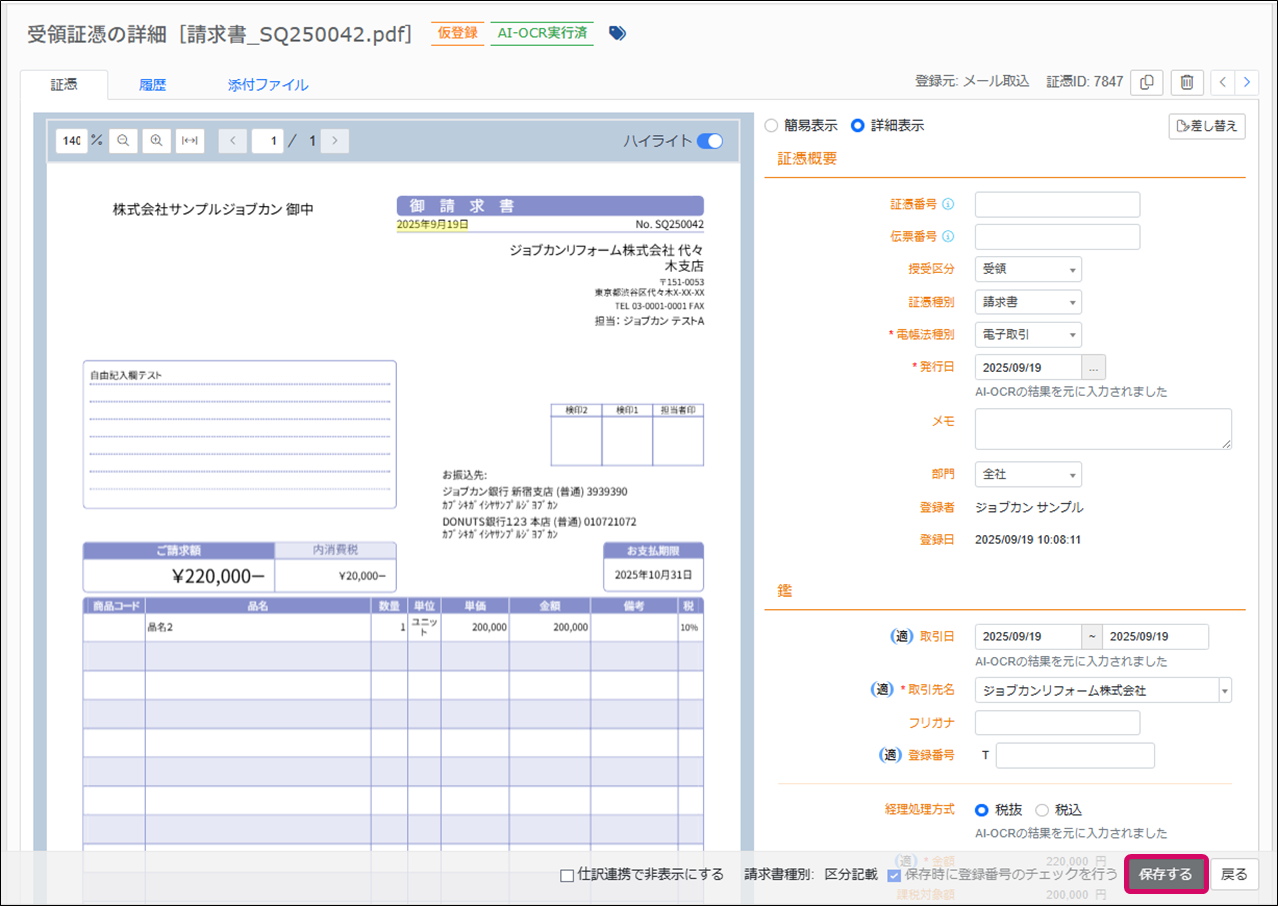Click the zoom out magnifier icon
Screen dimensions: 1278x906
[123, 141]
